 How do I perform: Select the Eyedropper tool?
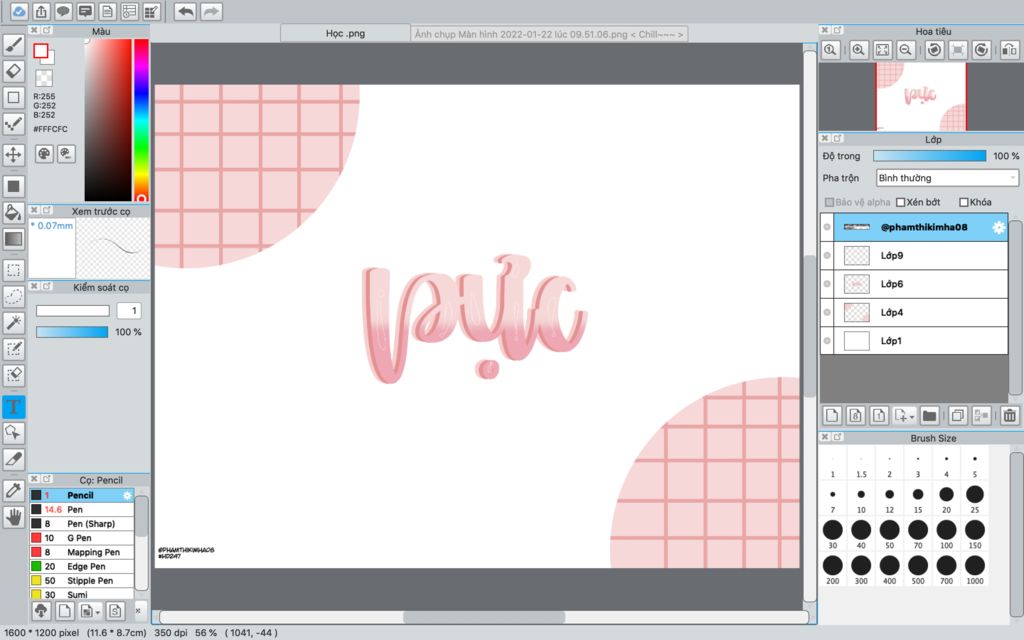pos(13,490)
